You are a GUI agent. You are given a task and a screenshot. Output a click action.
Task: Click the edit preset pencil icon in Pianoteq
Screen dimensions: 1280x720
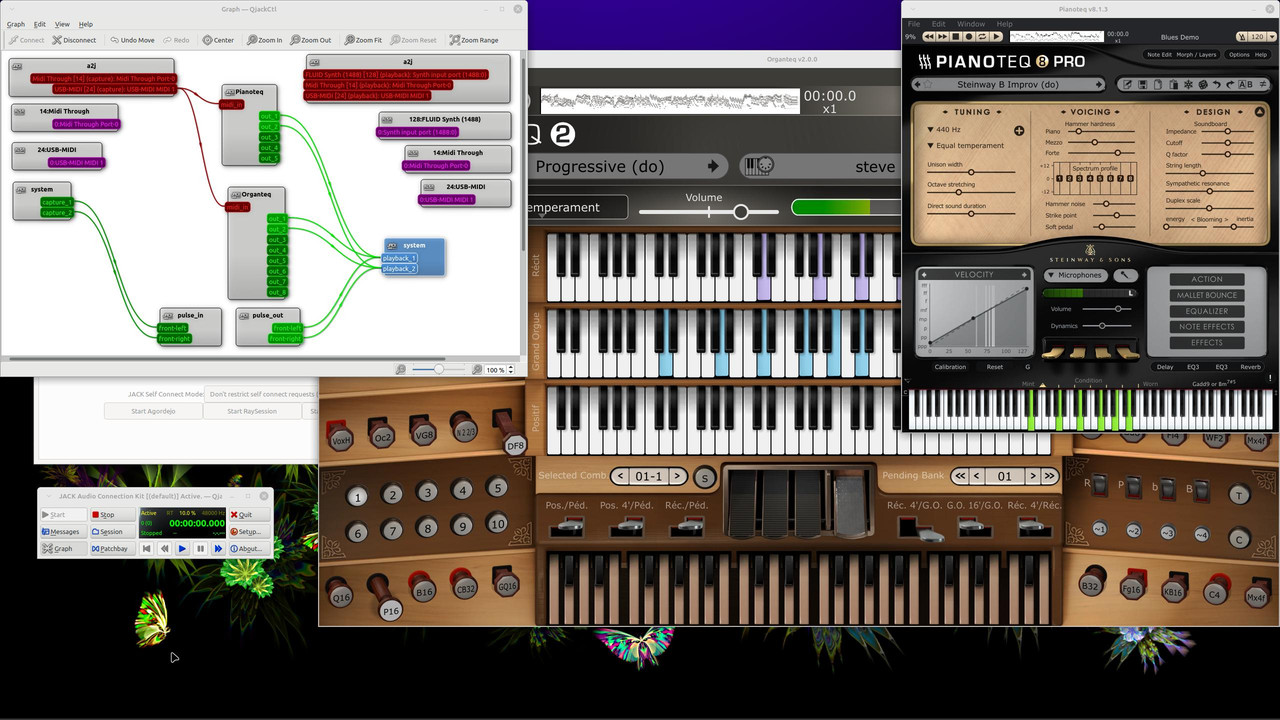tap(1127, 85)
